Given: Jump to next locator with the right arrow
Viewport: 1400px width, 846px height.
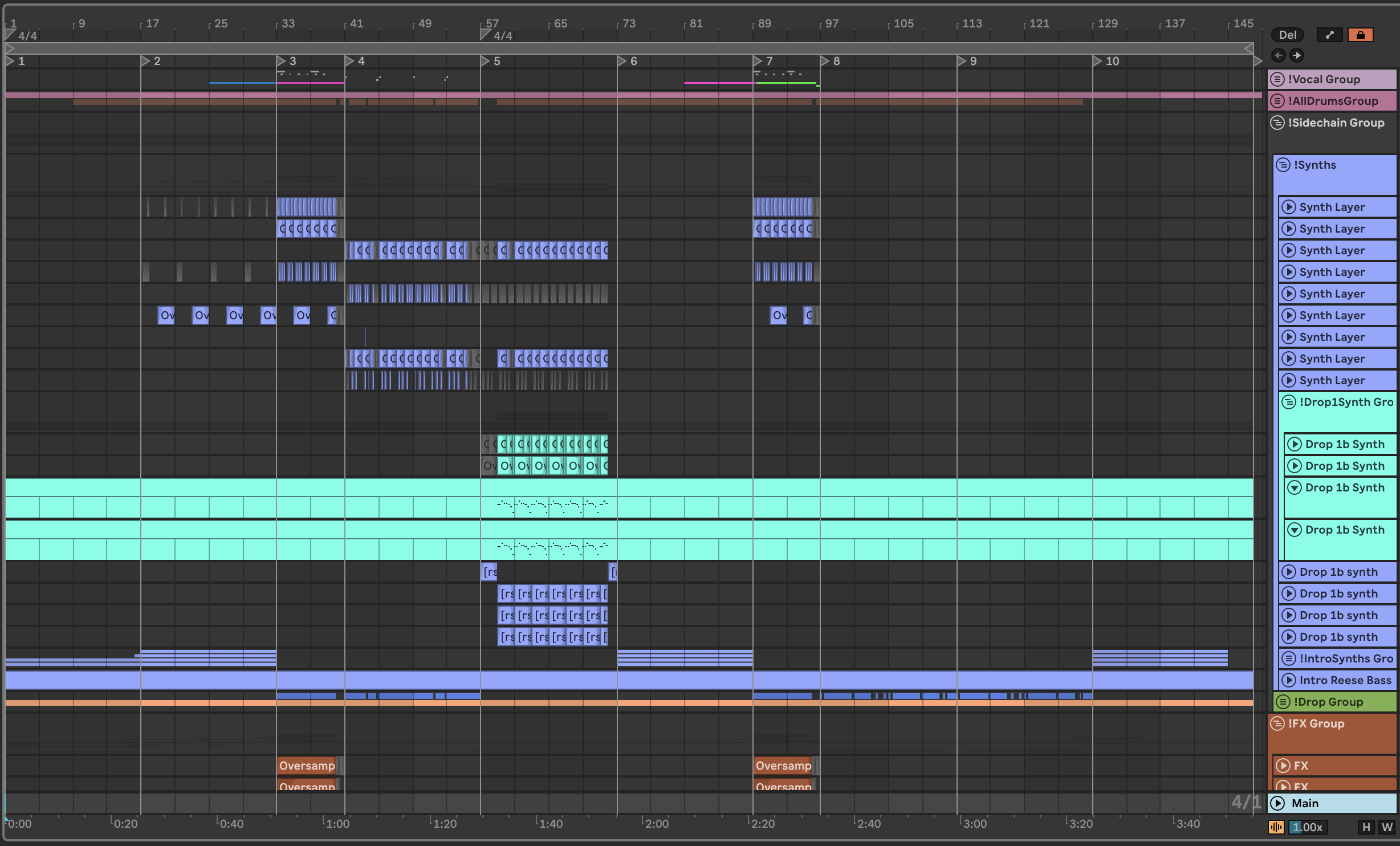Looking at the screenshot, I should pos(1297,55).
